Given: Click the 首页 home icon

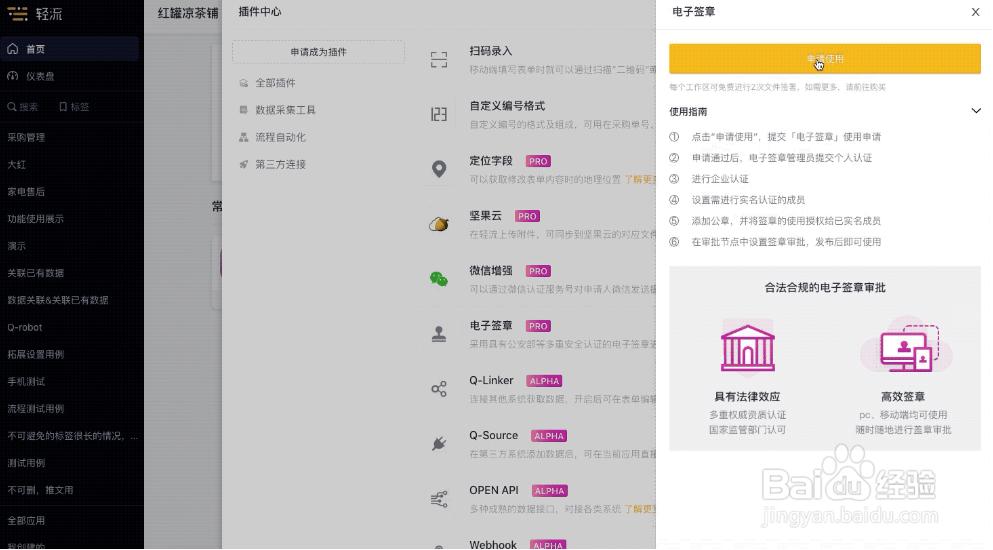Looking at the screenshot, I should tap(12, 49).
